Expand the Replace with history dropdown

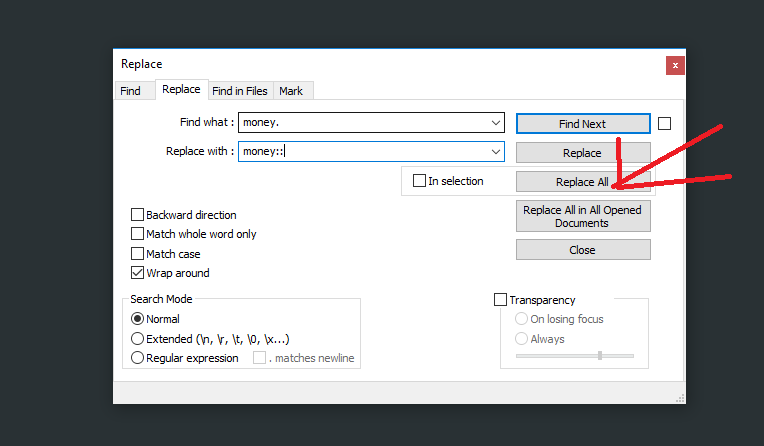pos(496,152)
